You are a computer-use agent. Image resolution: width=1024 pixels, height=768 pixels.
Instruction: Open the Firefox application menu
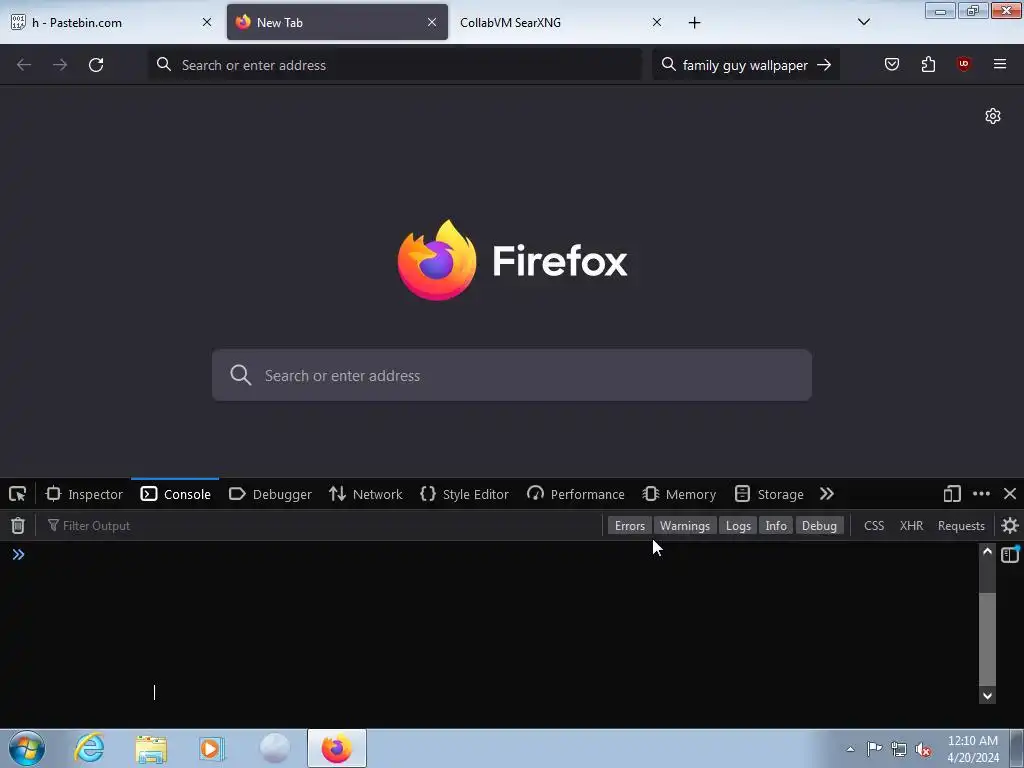pyautogui.click(x=999, y=64)
